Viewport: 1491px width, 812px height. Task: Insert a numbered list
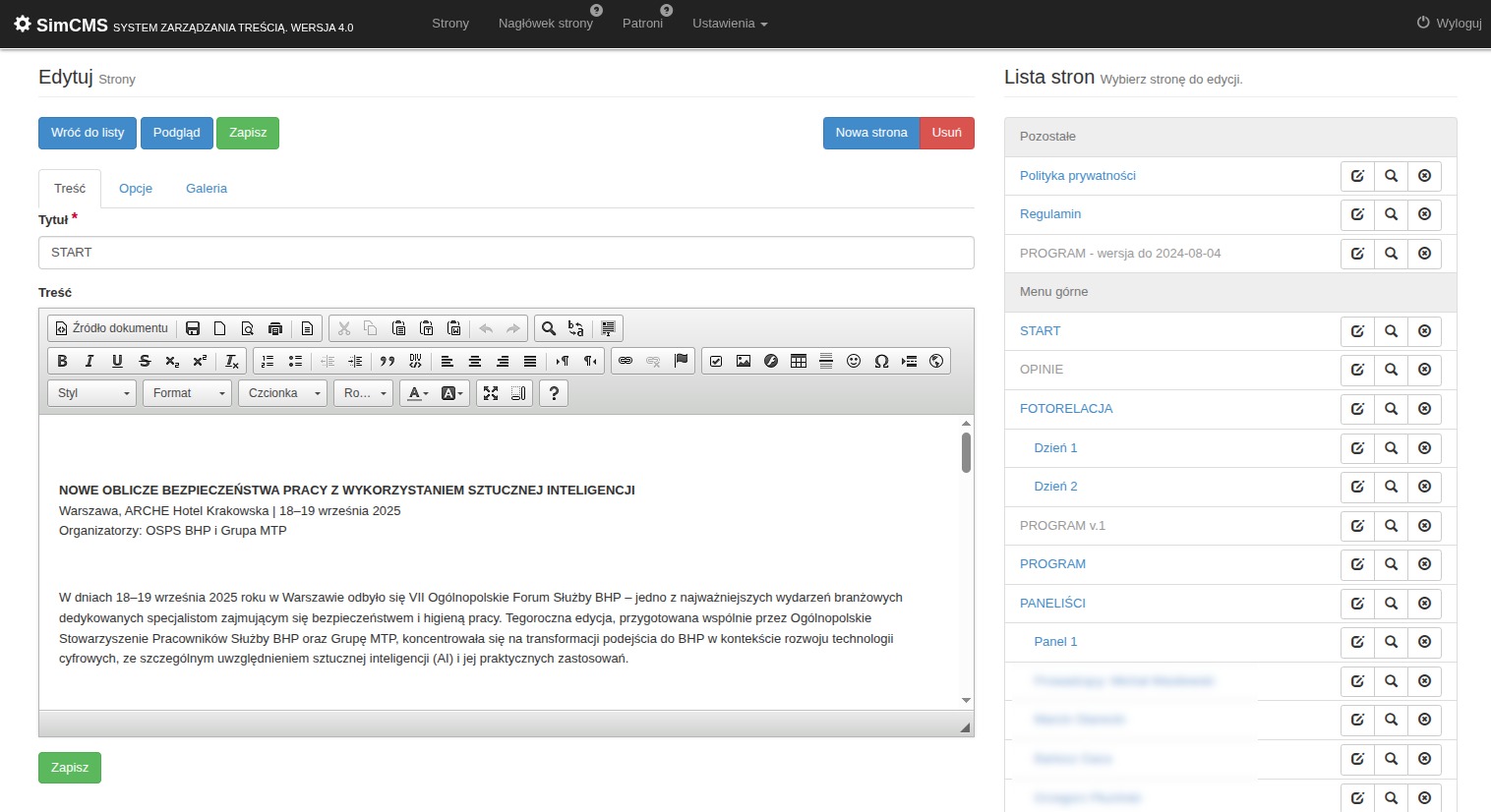point(268,361)
